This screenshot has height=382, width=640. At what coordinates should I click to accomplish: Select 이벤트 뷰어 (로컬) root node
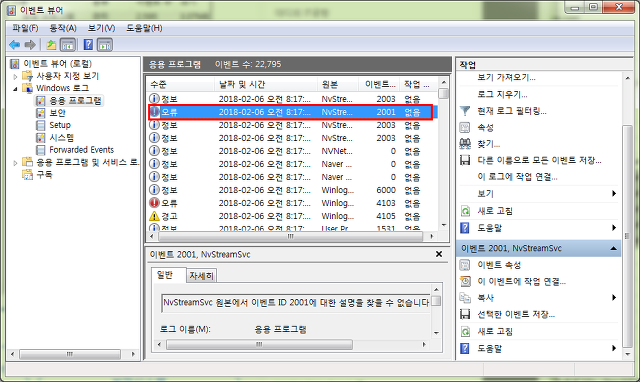click(58, 64)
